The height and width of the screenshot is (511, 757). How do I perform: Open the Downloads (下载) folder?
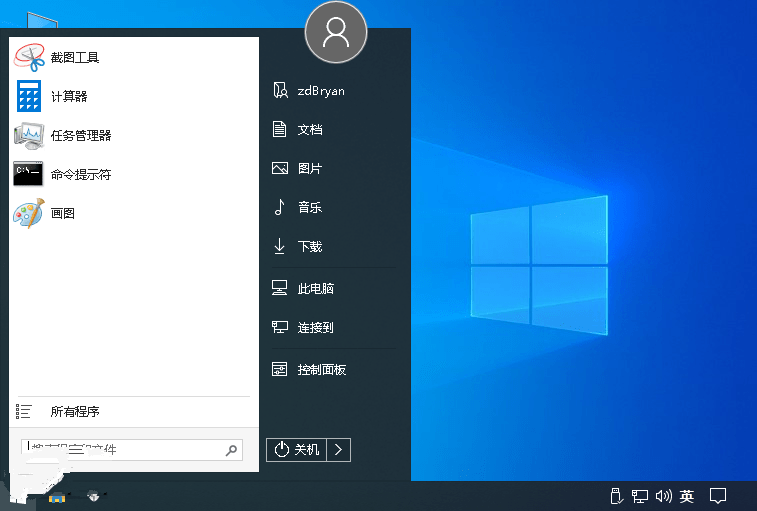point(309,247)
